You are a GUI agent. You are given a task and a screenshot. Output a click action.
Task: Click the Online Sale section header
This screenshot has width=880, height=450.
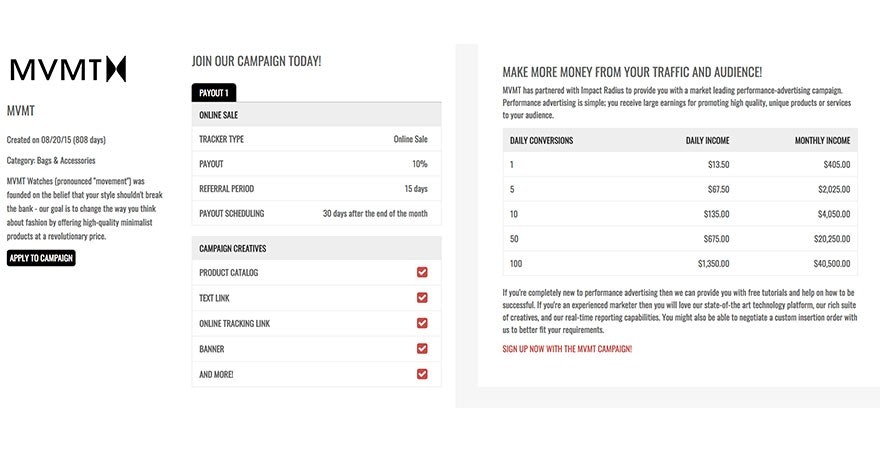316,115
